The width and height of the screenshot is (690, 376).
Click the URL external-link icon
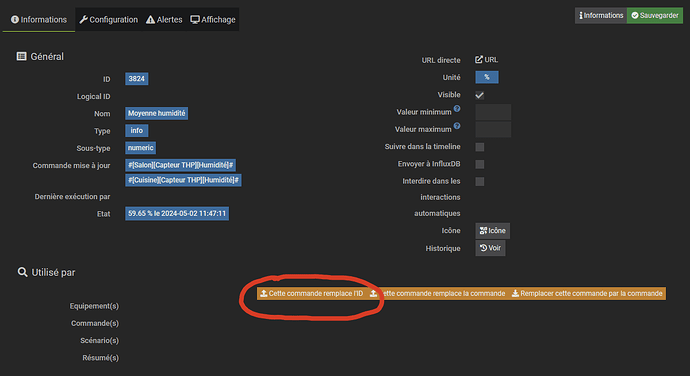(479, 59)
